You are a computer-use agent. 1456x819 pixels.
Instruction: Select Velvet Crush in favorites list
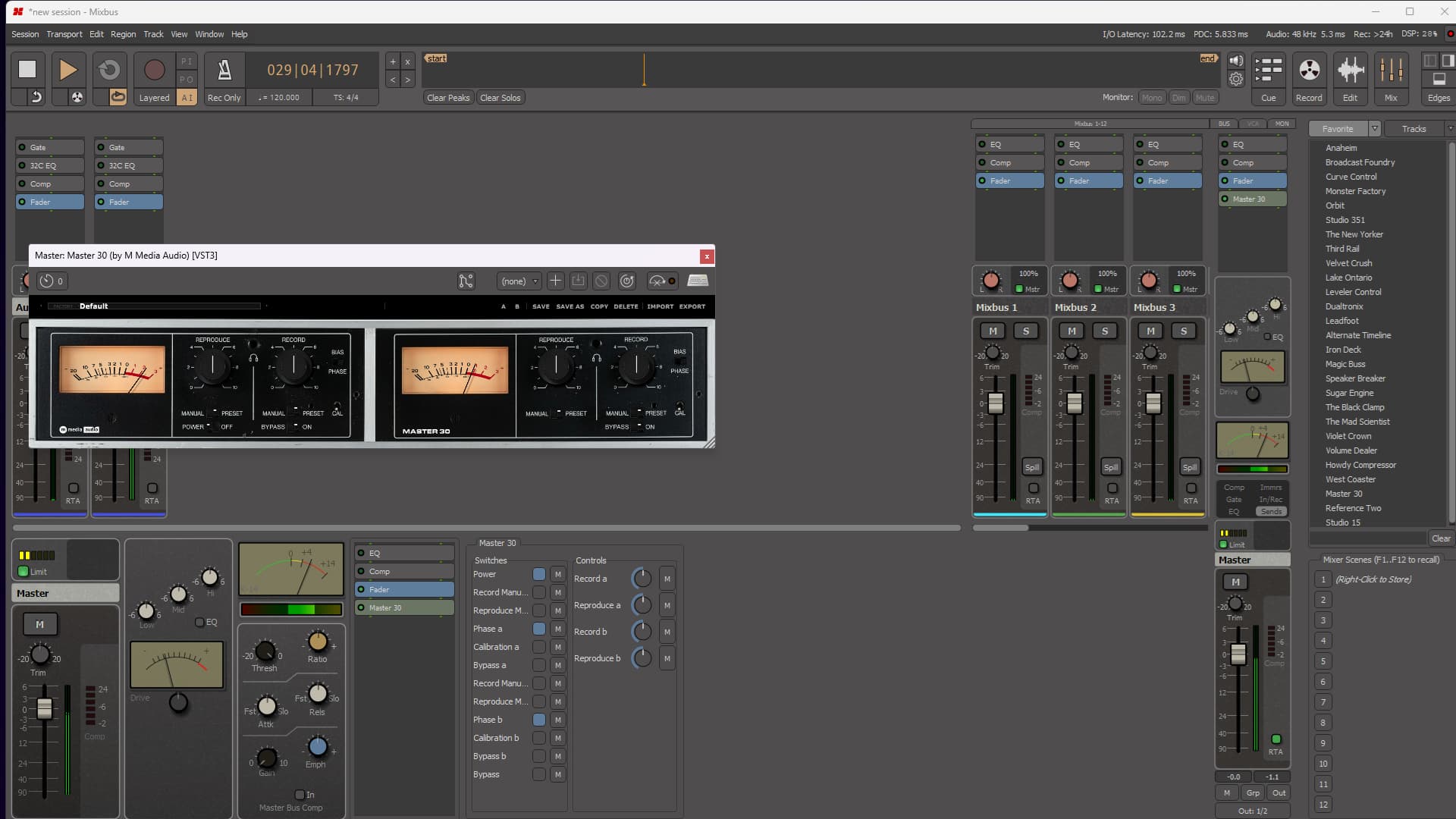[x=1348, y=263]
